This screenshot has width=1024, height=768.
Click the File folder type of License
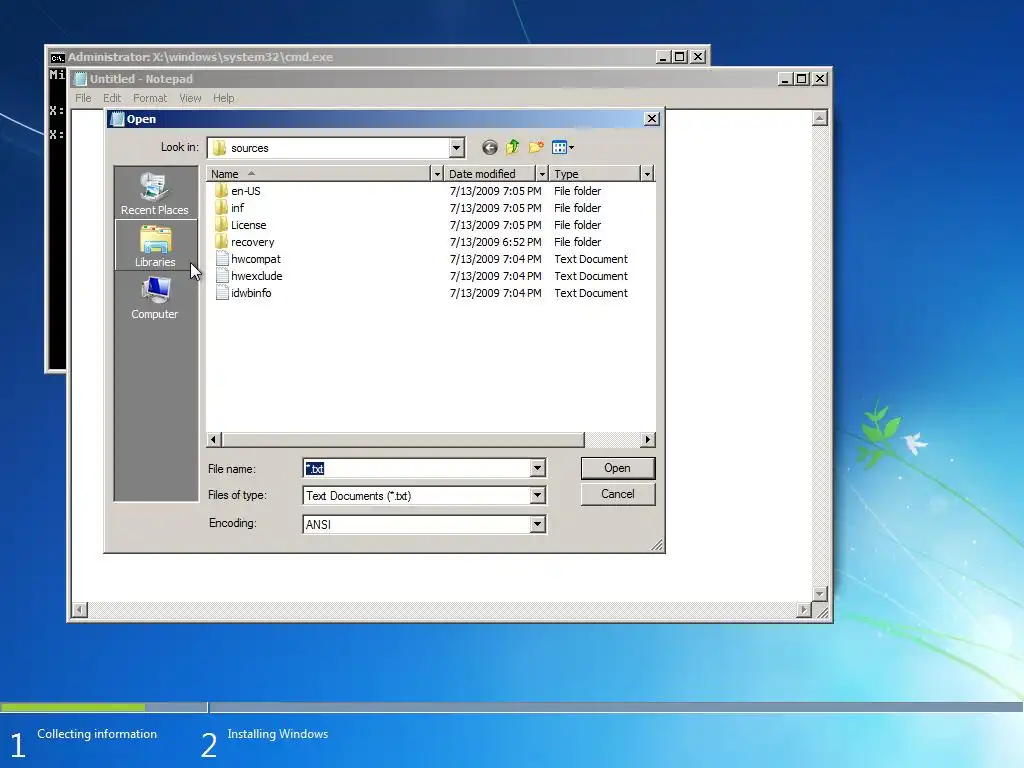[577, 225]
